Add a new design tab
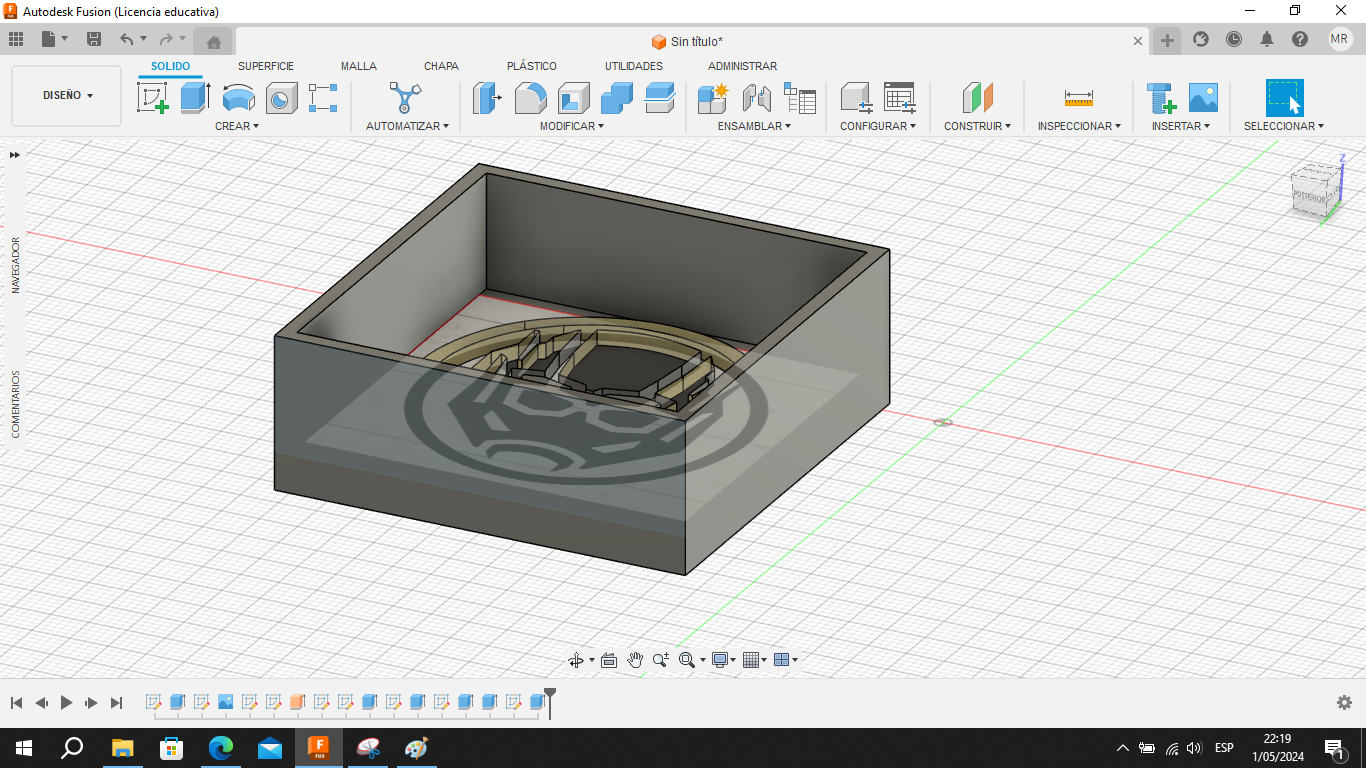Image resolution: width=1366 pixels, height=768 pixels. pyautogui.click(x=1167, y=40)
